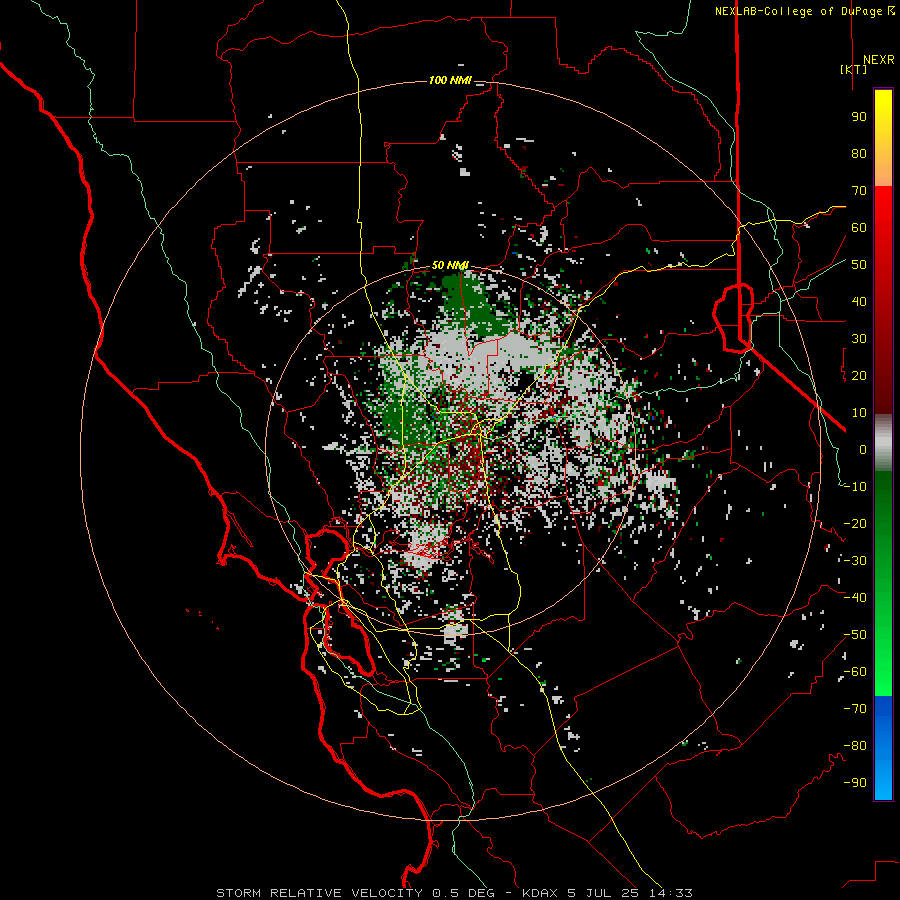Click the 80 value on velocity scale
The height and width of the screenshot is (900, 900).
click(x=859, y=154)
